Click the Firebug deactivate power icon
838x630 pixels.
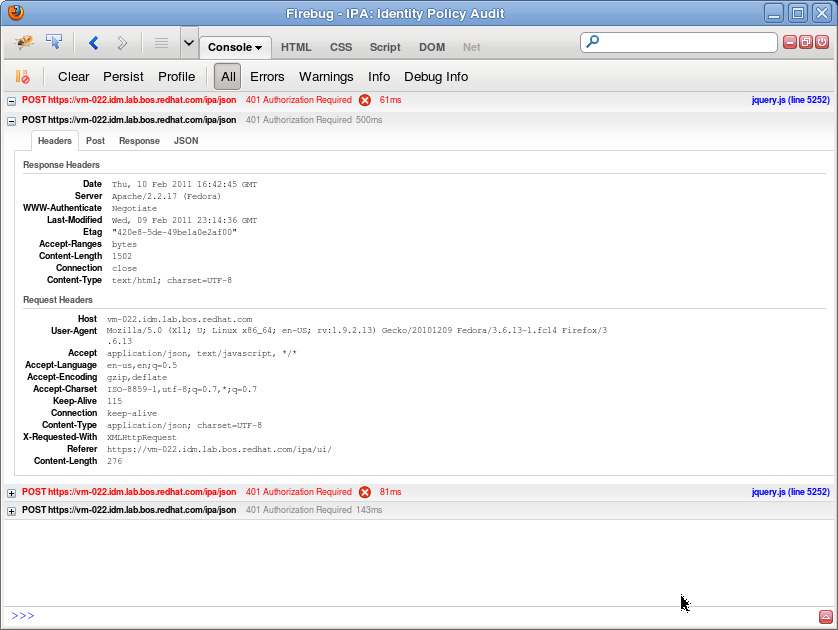tap(822, 42)
